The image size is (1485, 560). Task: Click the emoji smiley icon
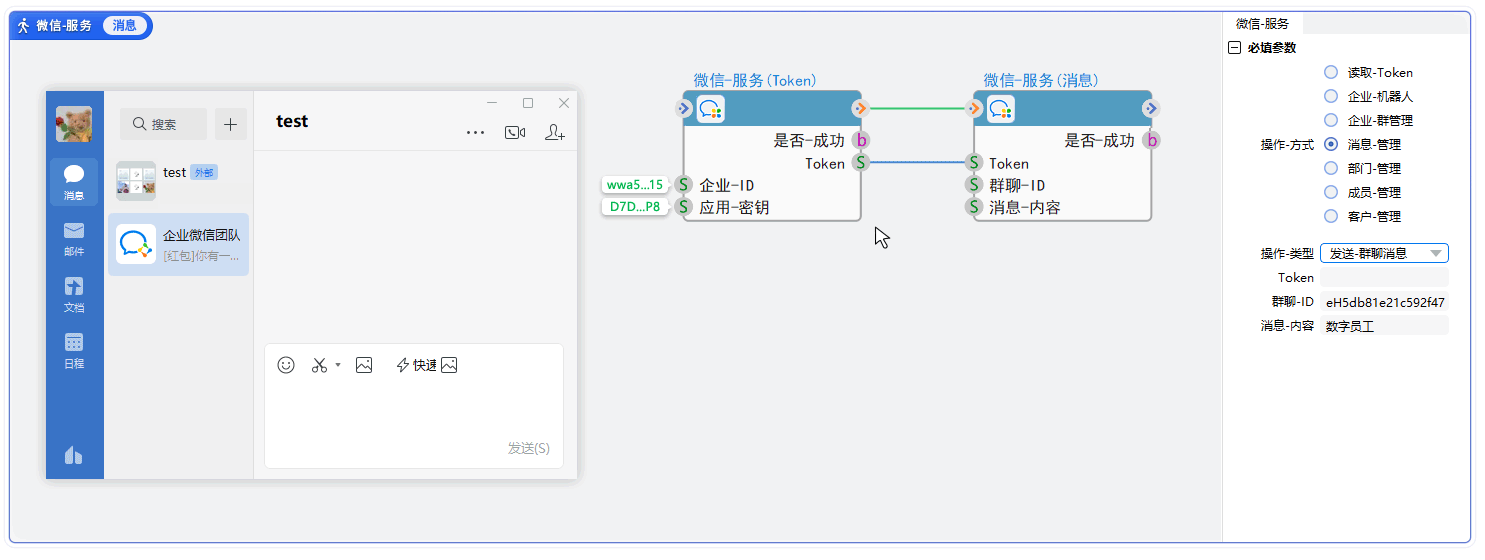point(286,365)
